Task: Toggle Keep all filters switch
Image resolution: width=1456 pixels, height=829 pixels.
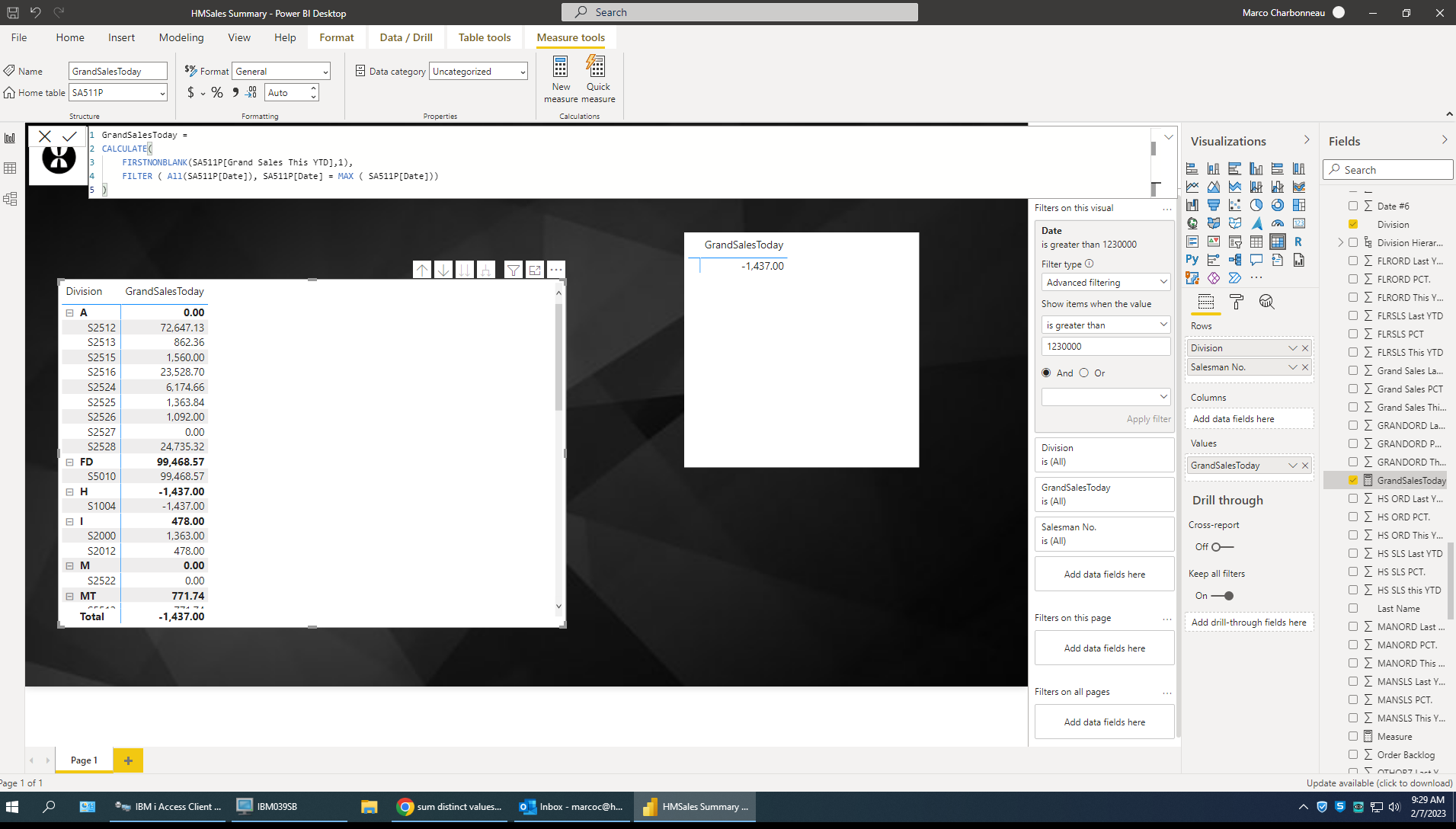Action: (1222, 596)
